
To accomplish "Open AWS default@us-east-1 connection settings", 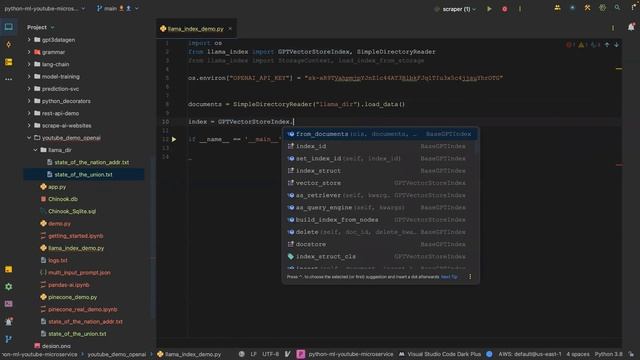I will pyautogui.click(x=529, y=354).
